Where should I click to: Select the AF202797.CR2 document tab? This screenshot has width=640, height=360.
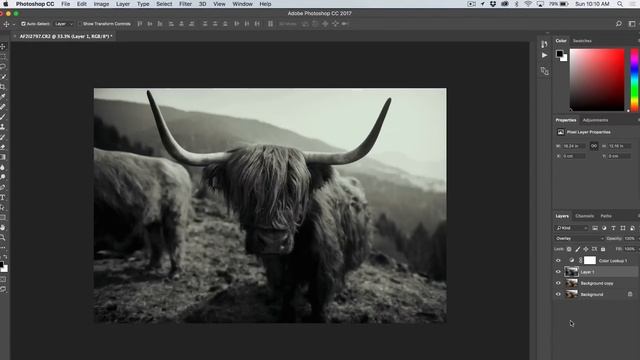coord(65,36)
